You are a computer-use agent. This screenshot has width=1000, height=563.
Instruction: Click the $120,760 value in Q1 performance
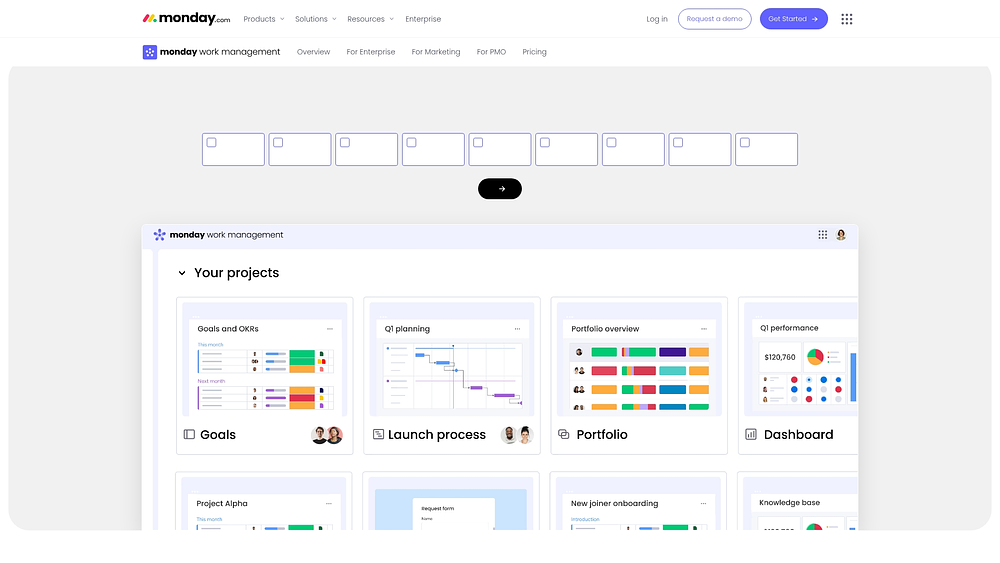tap(780, 357)
